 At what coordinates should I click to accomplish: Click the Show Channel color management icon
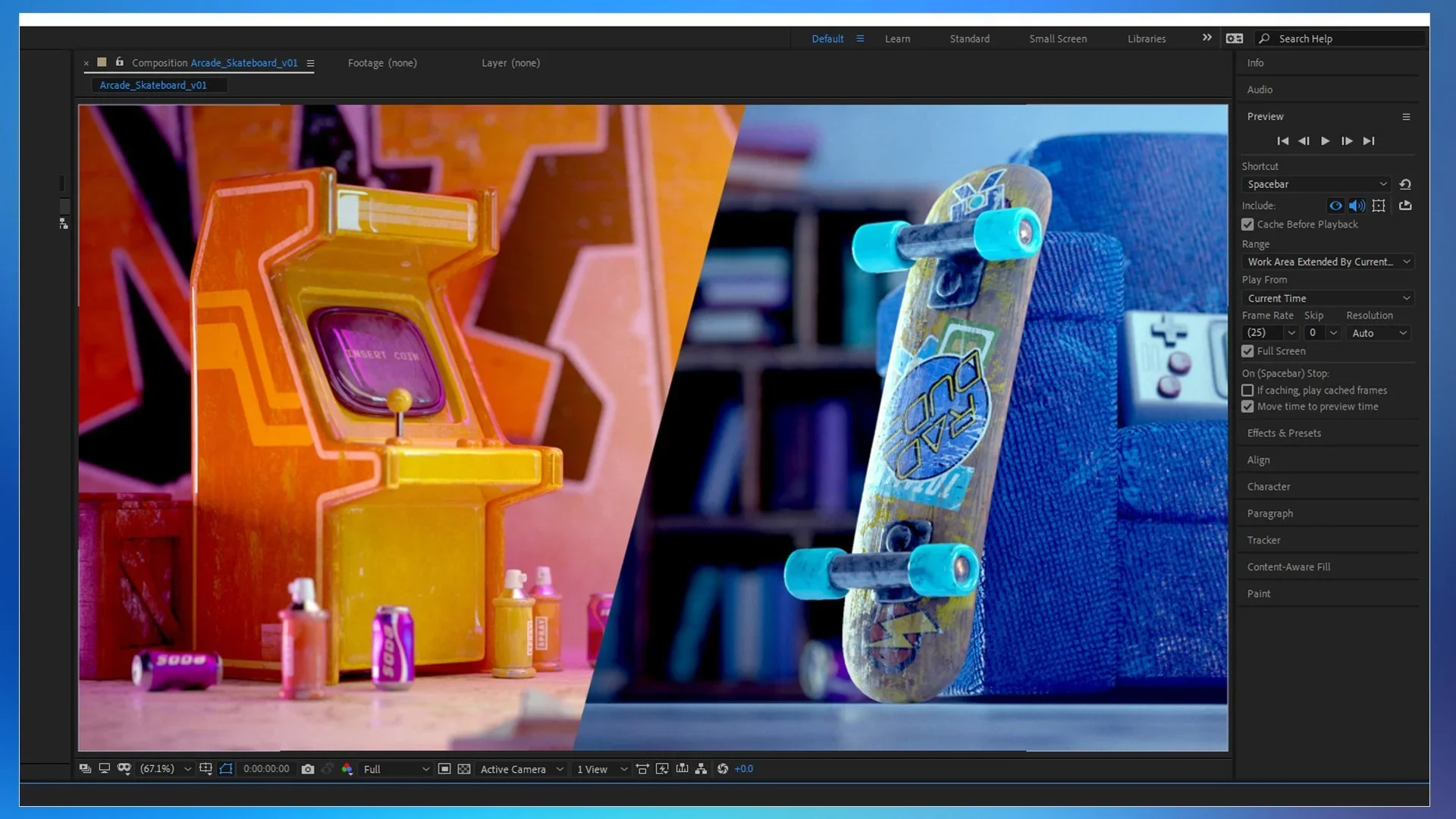point(347,769)
